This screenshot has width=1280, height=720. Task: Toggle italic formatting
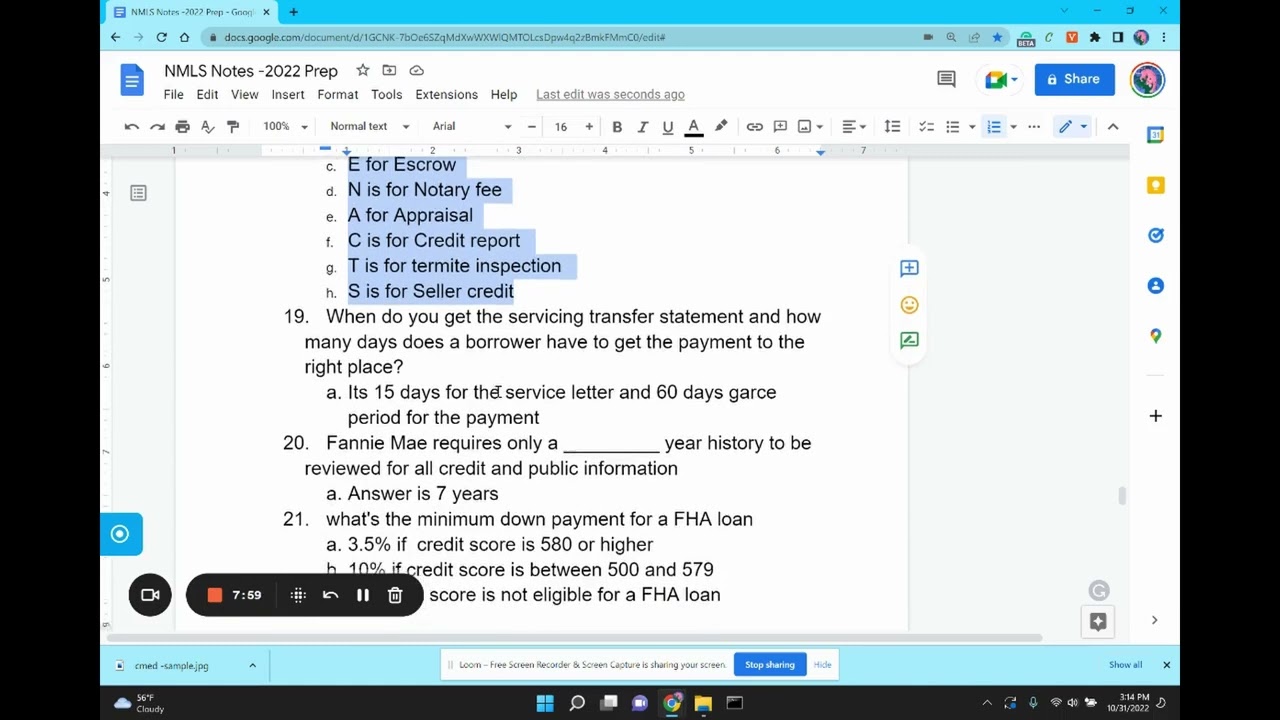pyautogui.click(x=642, y=127)
